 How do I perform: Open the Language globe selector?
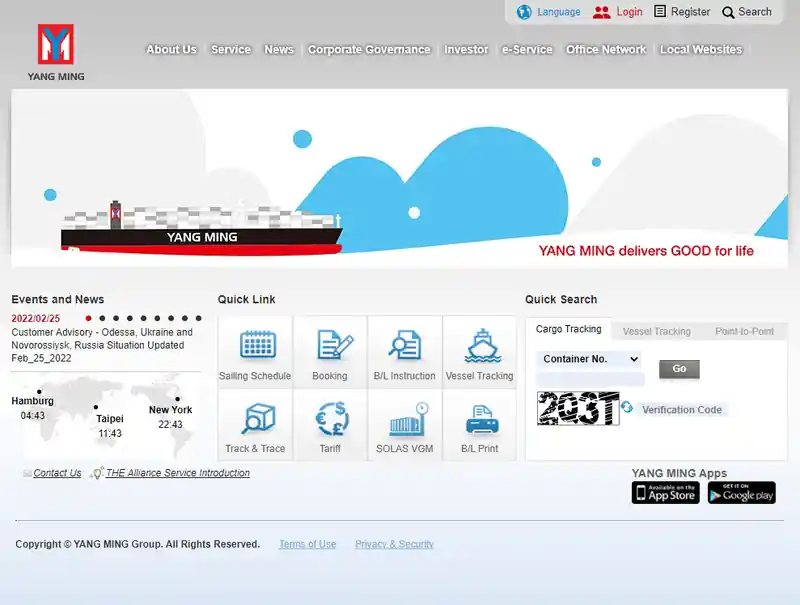[548, 12]
